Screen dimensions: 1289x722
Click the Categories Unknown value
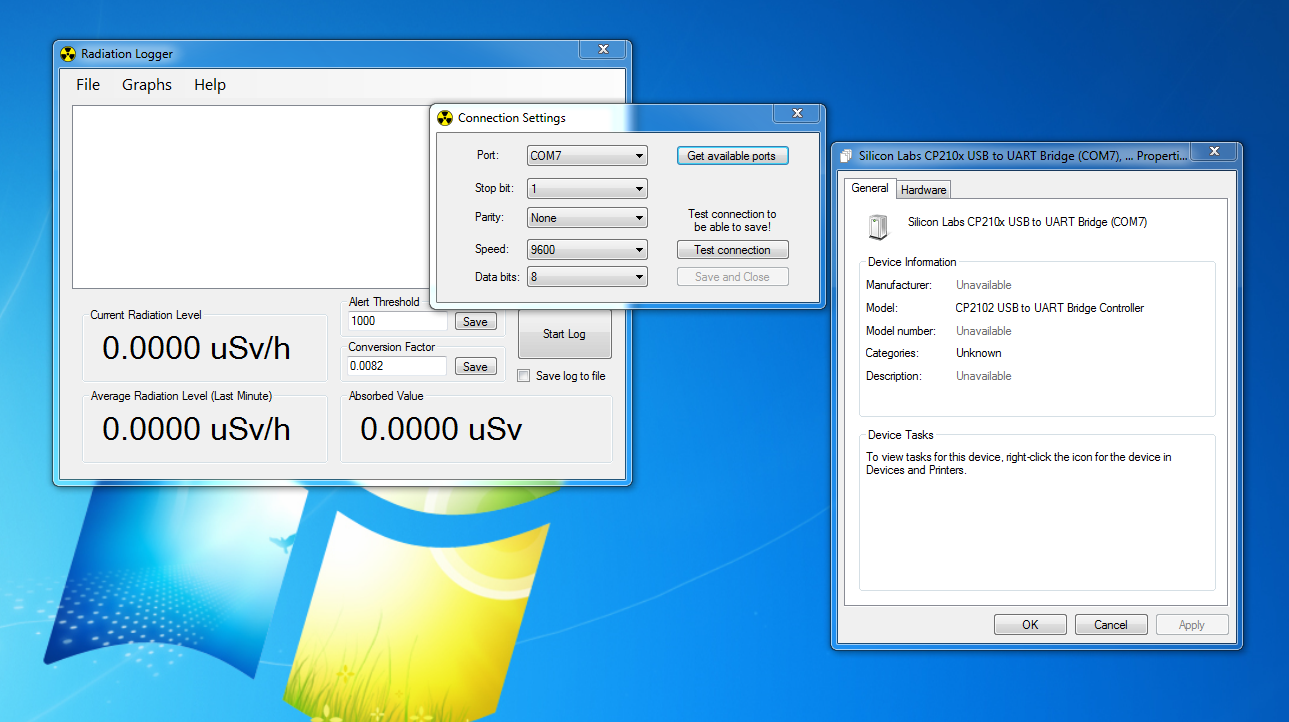pyautogui.click(x=979, y=353)
